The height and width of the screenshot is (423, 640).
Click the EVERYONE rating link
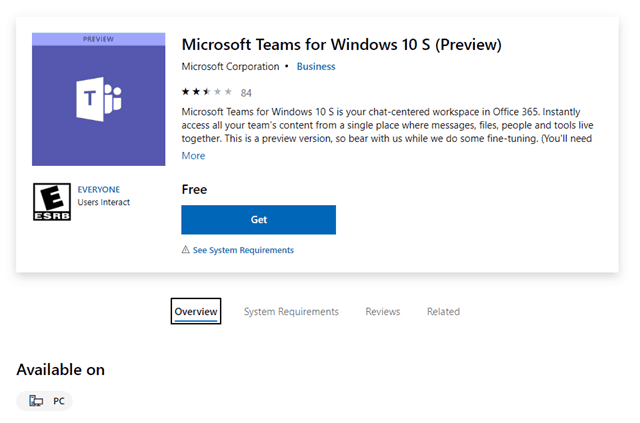click(99, 189)
